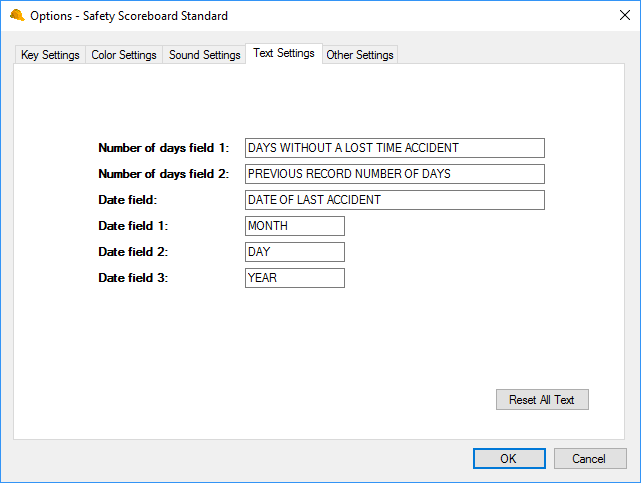
Task: Close the Options dialog window
Action: click(617, 16)
